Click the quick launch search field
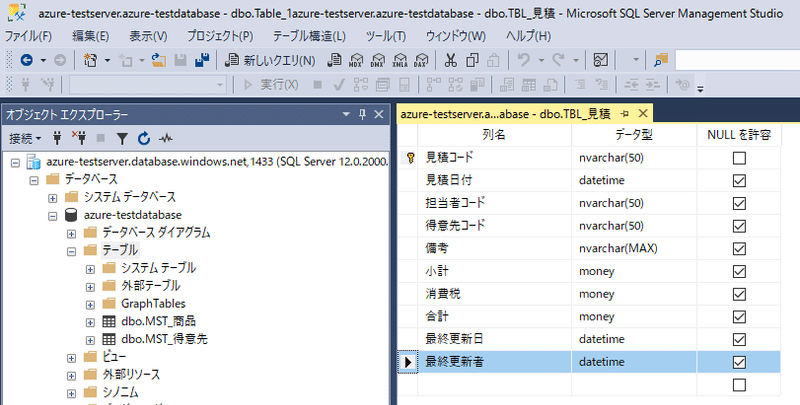 point(737,60)
